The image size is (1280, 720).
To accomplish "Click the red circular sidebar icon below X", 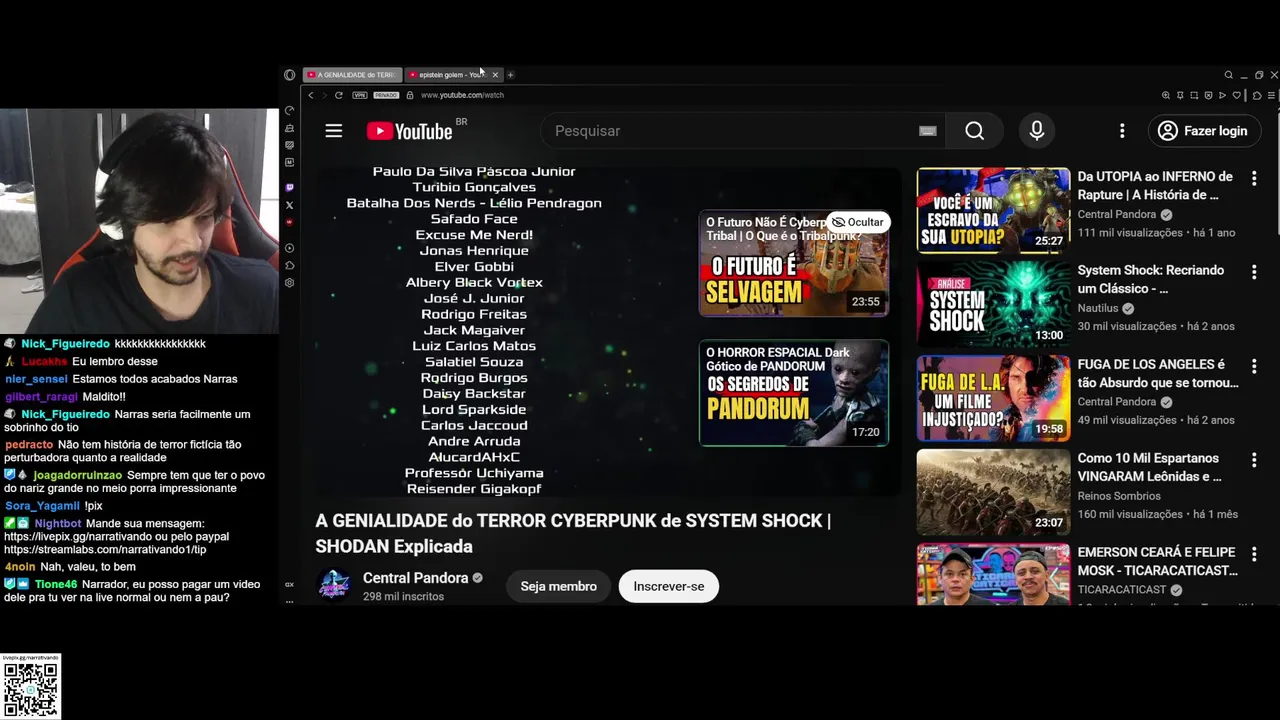I will [x=290, y=223].
